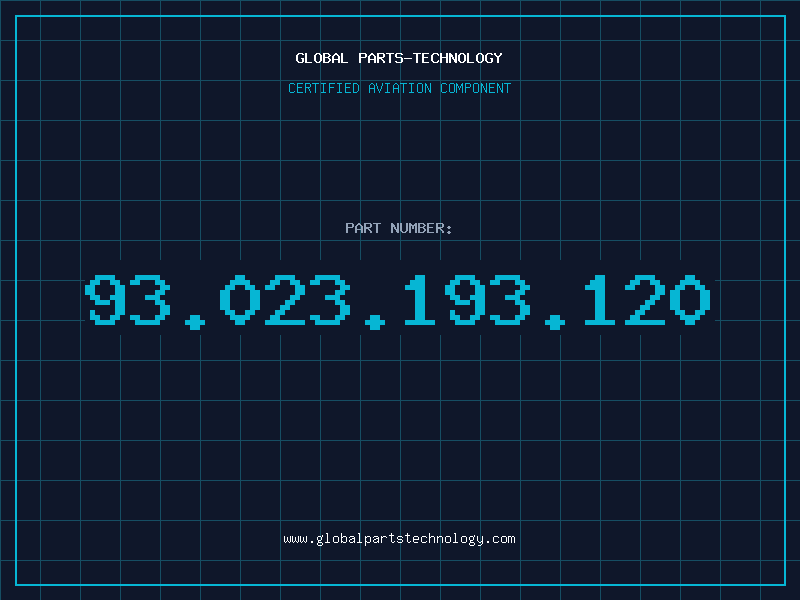The image size is (800, 600).
Task: Select the part number 93.023.193.120
Action: 398,301
